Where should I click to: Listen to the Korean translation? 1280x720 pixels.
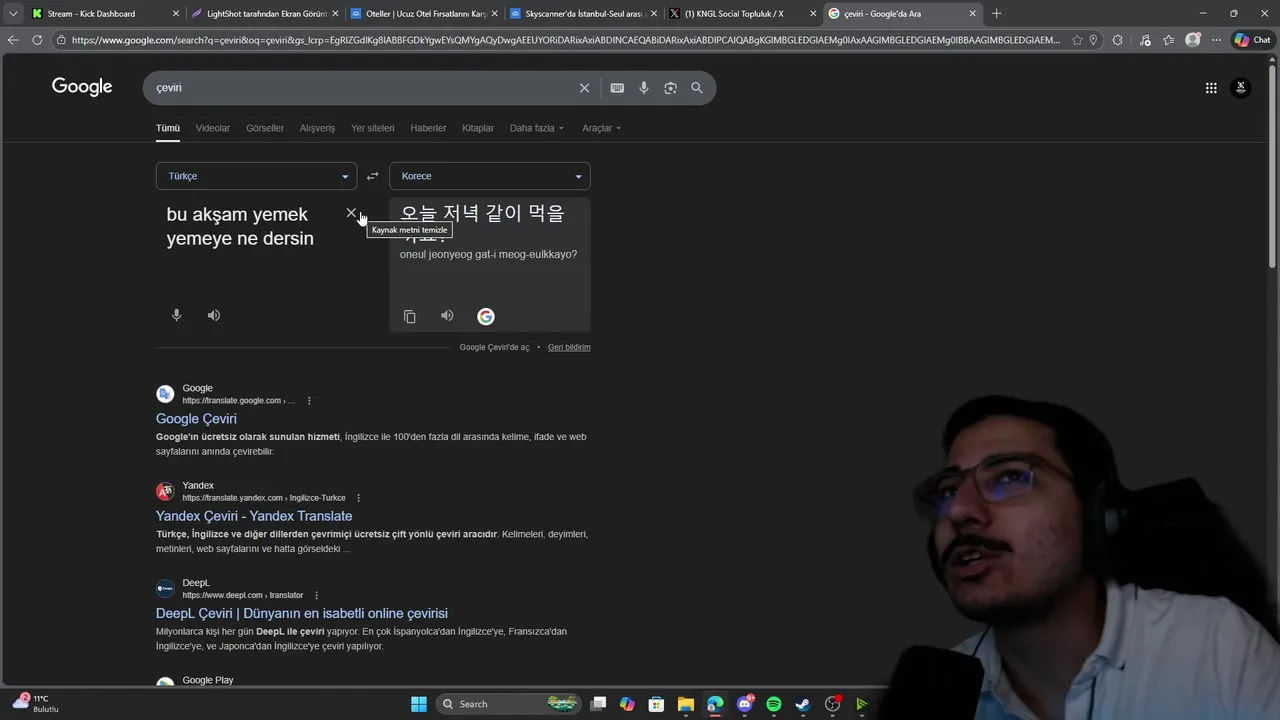pos(447,316)
